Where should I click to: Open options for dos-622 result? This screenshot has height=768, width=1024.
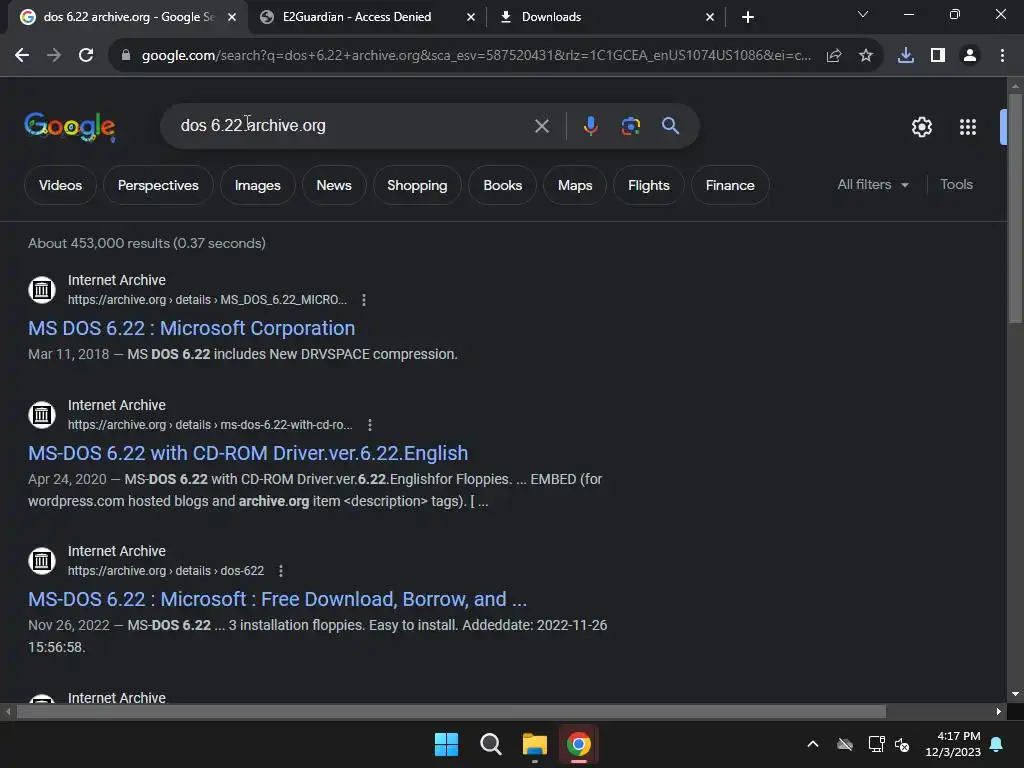281,571
